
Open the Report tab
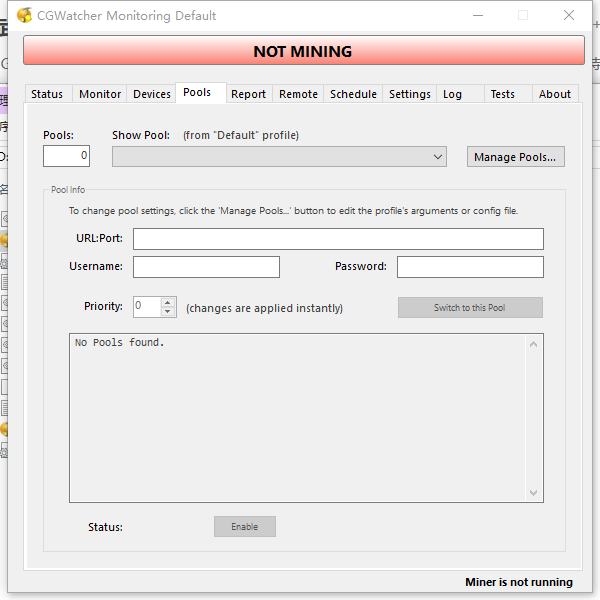pos(249,94)
